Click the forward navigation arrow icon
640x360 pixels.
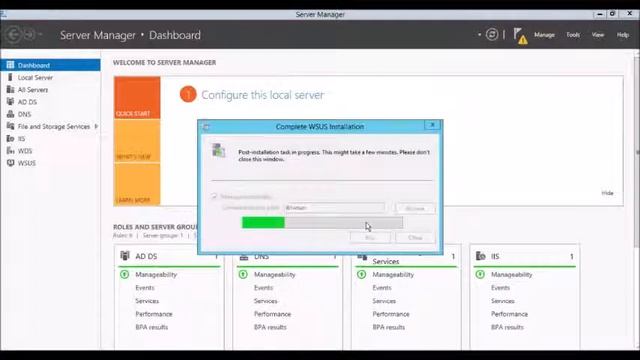30,35
